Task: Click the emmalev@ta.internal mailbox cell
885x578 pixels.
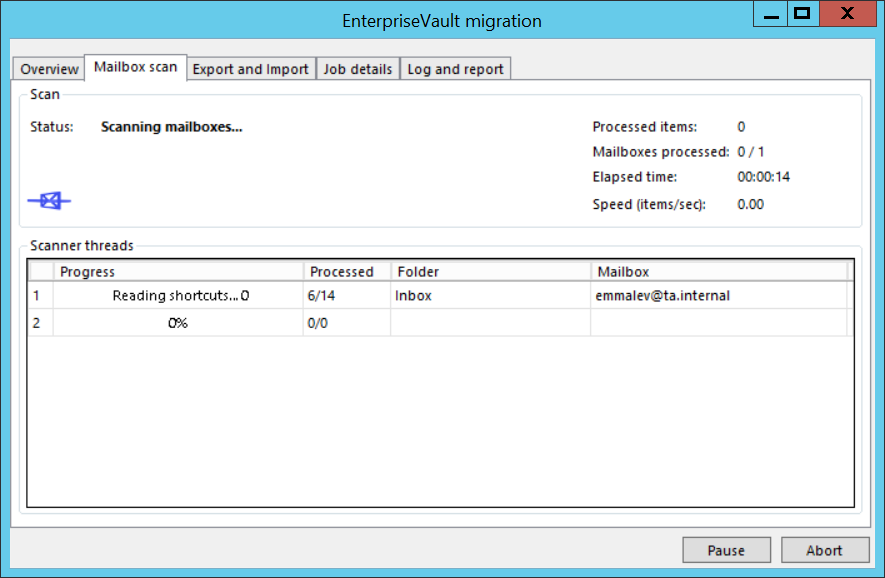Action: (717, 296)
